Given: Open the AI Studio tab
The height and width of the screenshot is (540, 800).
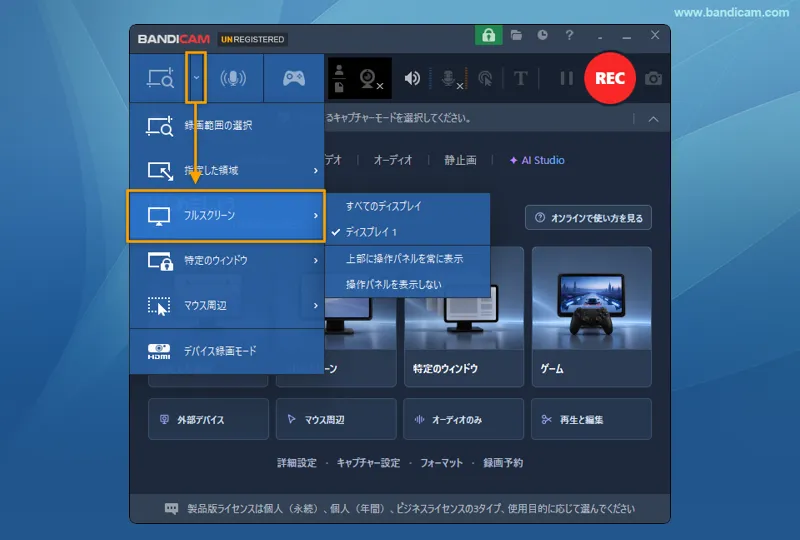Looking at the screenshot, I should (537, 160).
